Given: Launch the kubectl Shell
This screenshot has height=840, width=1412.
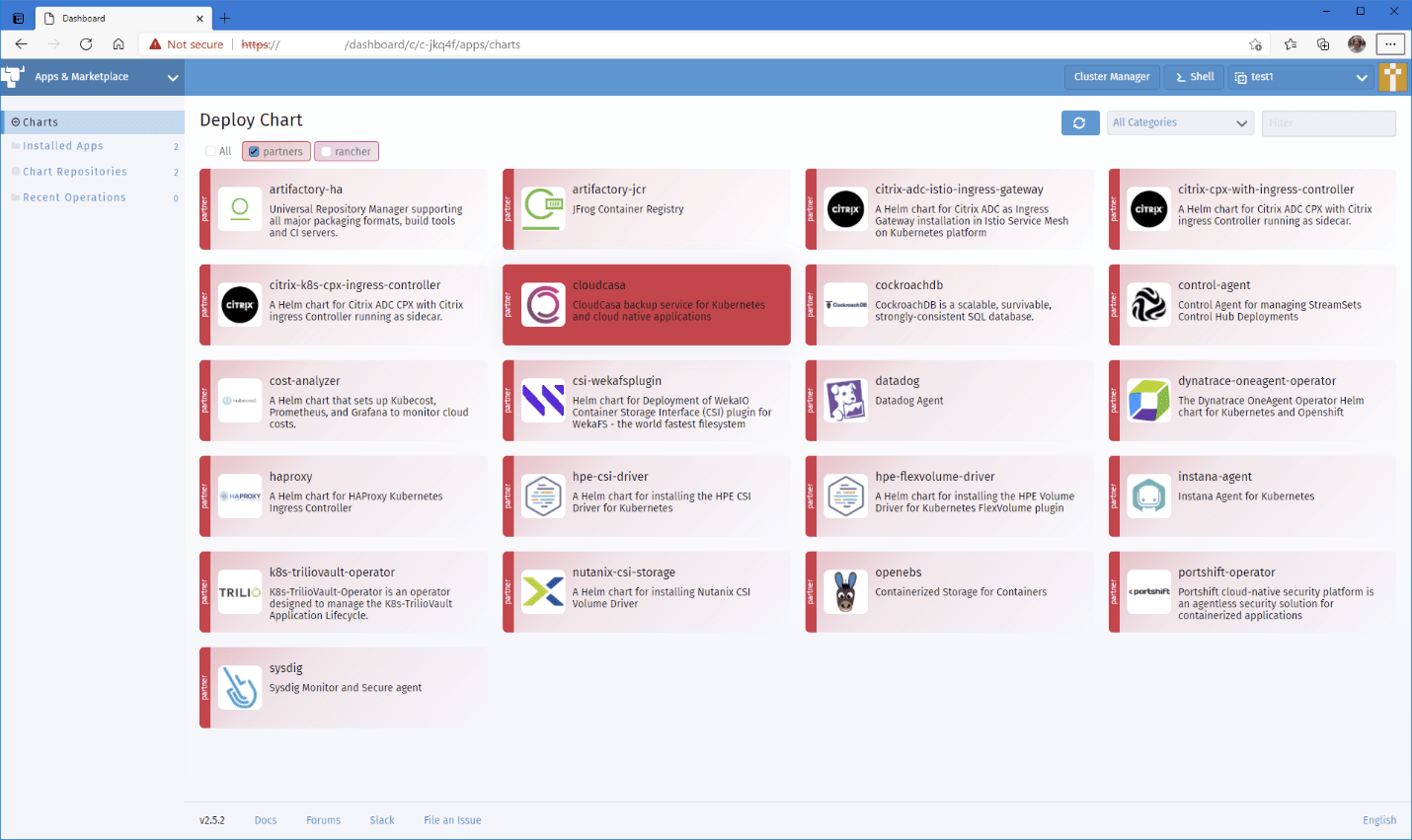Looking at the screenshot, I should pyautogui.click(x=1195, y=76).
